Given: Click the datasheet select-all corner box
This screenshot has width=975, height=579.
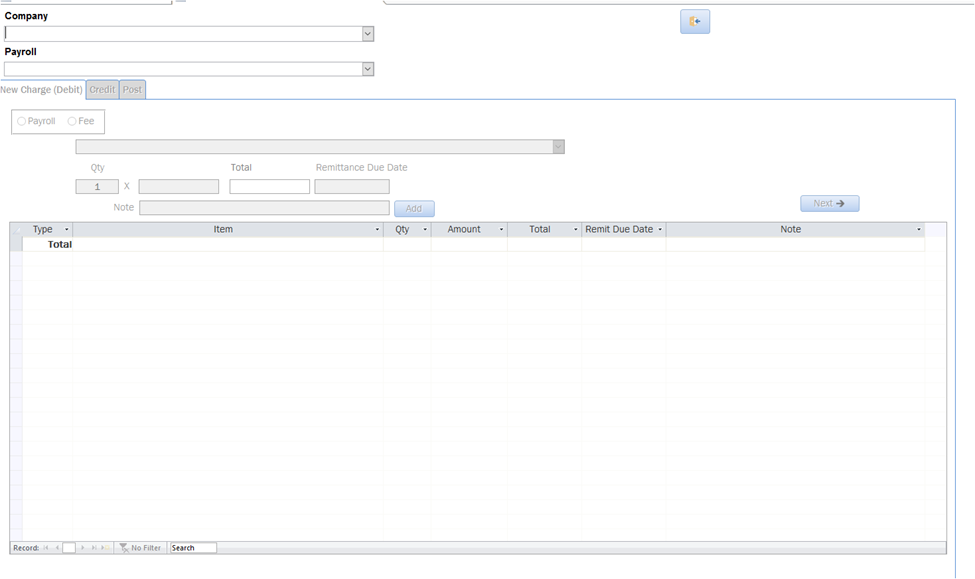Looking at the screenshot, I should [x=16, y=230].
